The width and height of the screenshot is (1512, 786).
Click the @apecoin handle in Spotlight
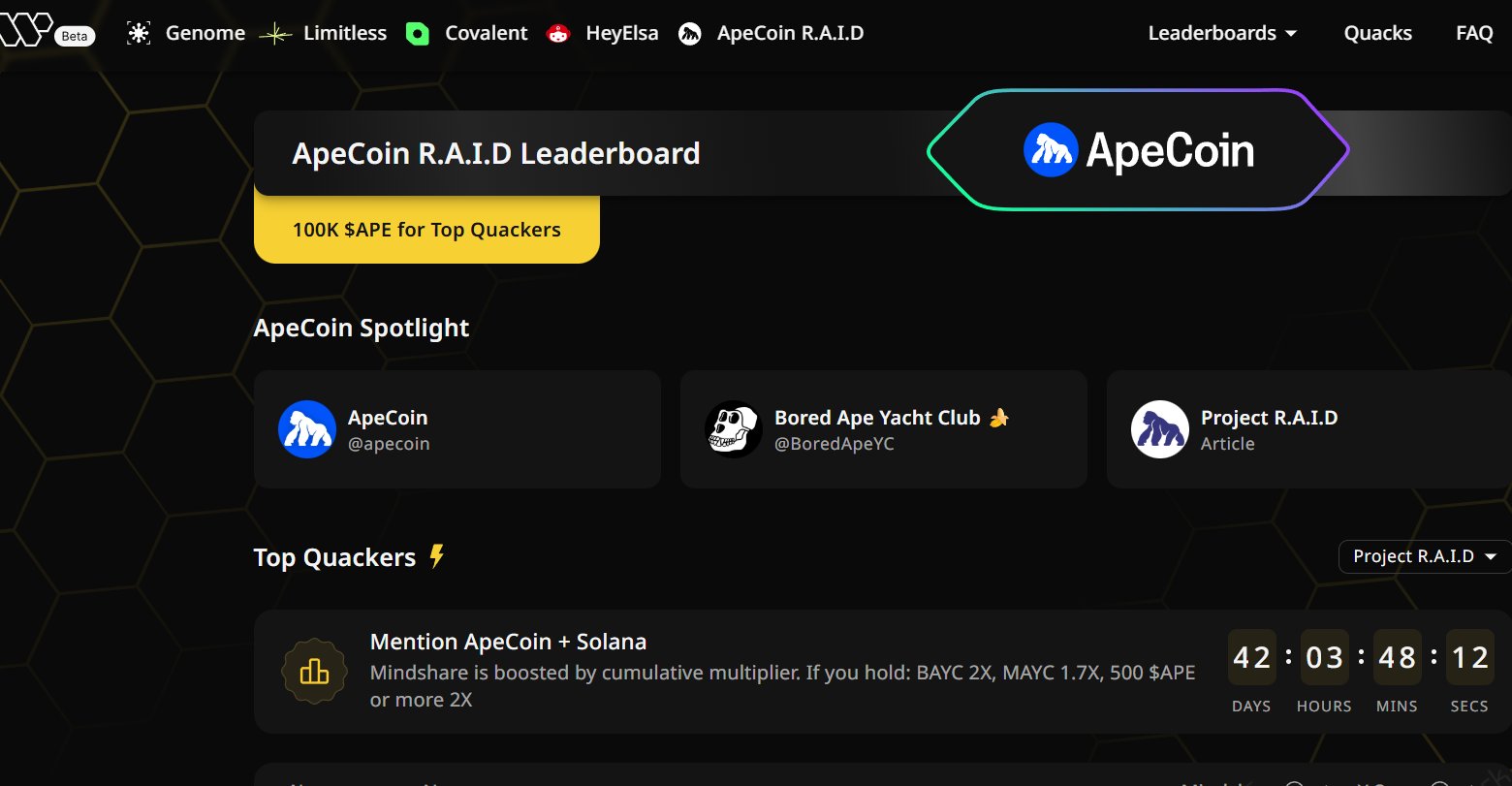389,444
